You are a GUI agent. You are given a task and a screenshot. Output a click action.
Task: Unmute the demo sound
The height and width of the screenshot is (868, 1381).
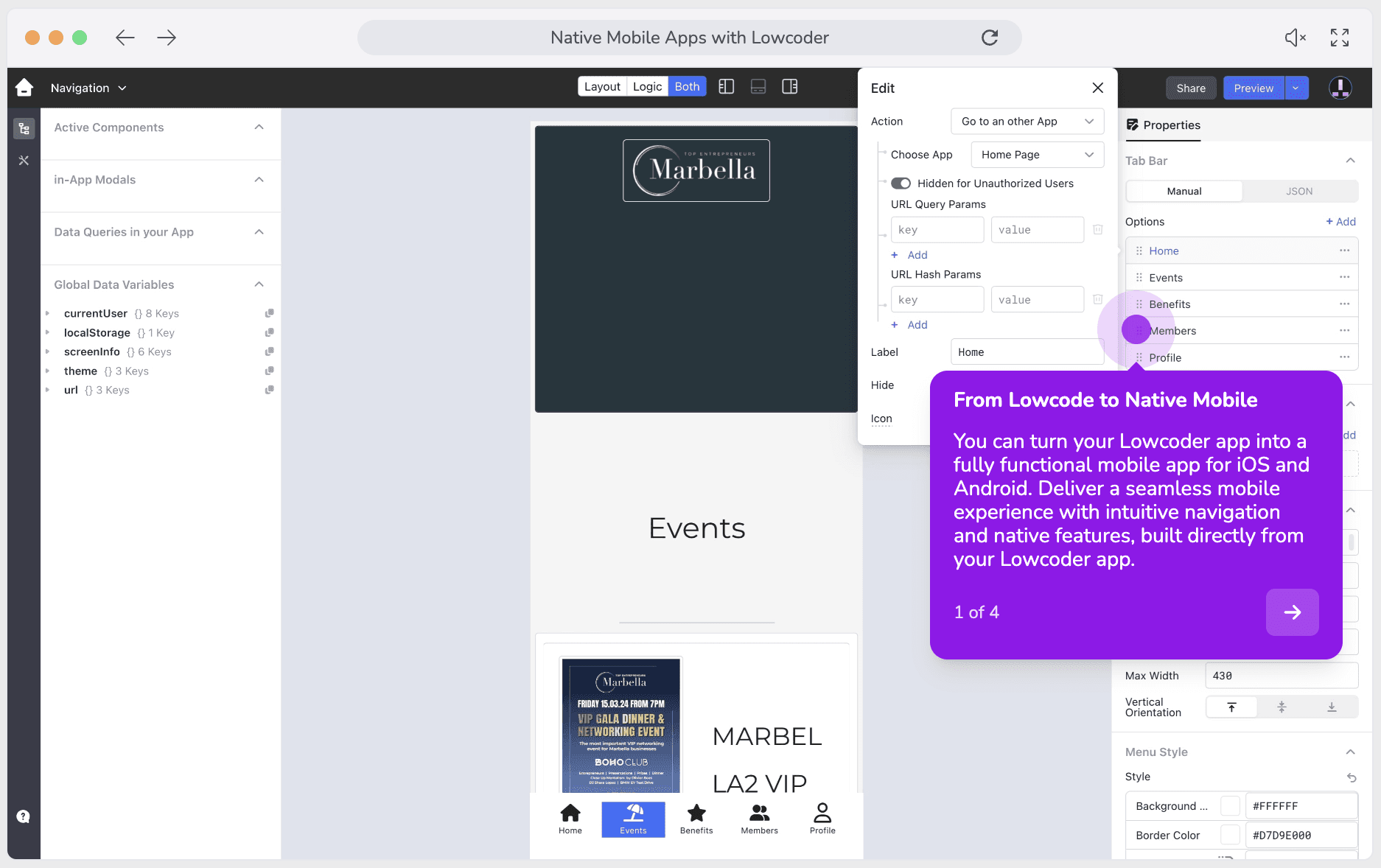click(1295, 38)
